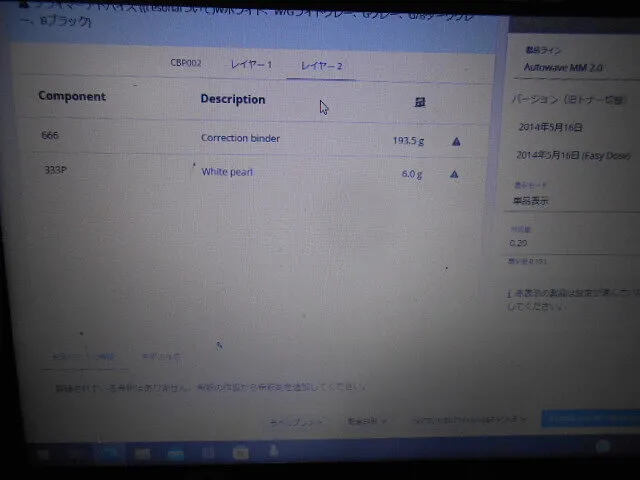Click the Description column header

(233, 100)
